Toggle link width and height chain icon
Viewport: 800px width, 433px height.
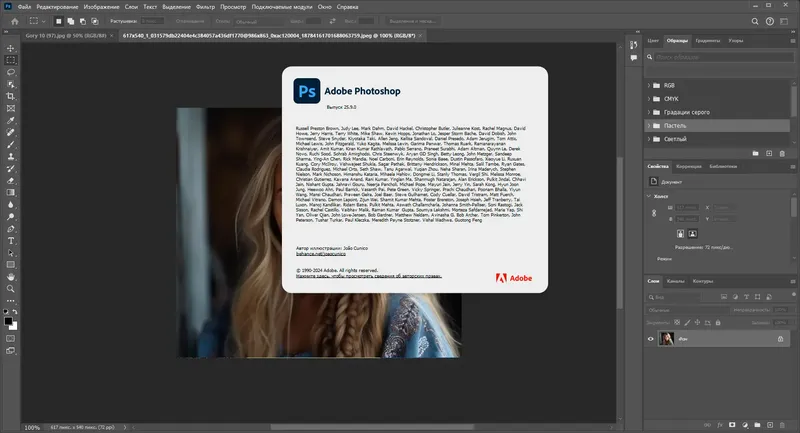[654, 213]
